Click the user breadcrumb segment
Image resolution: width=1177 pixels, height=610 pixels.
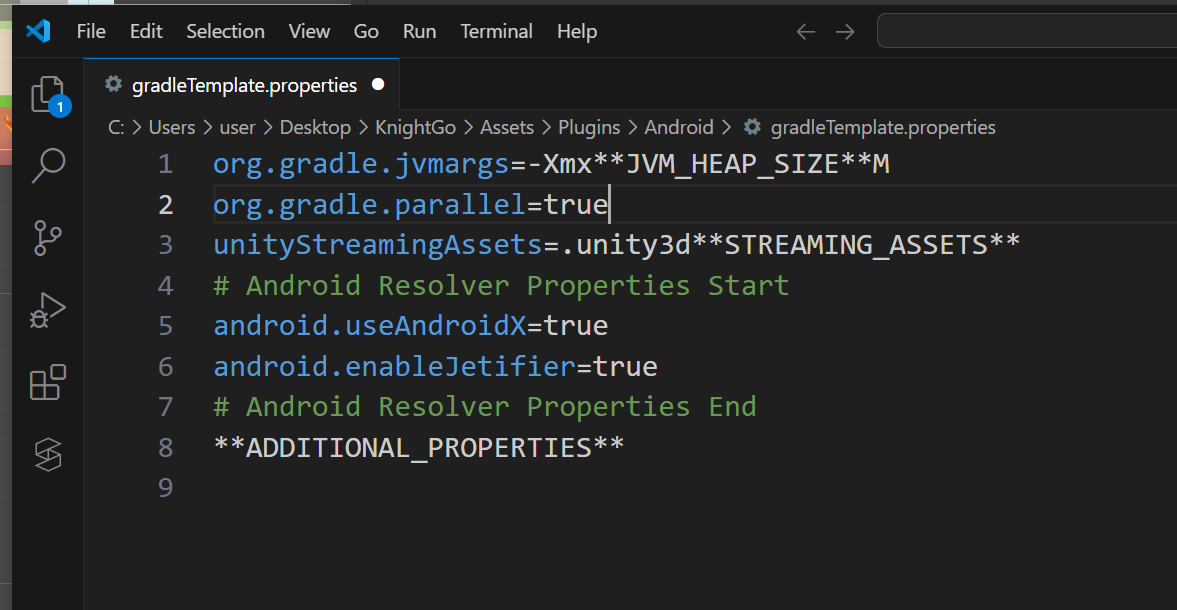coord(237,128)
